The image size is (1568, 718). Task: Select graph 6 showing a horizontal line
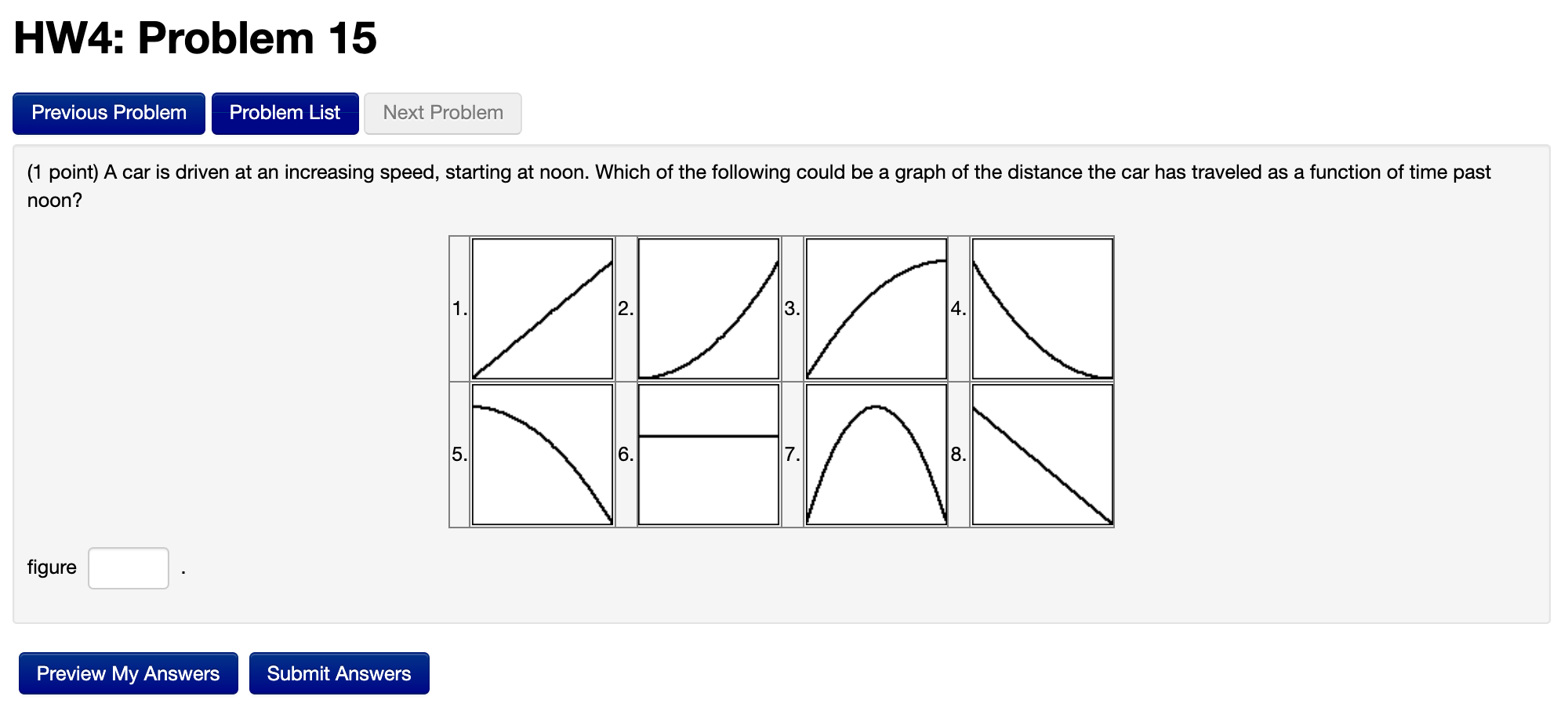pos(708,453)
